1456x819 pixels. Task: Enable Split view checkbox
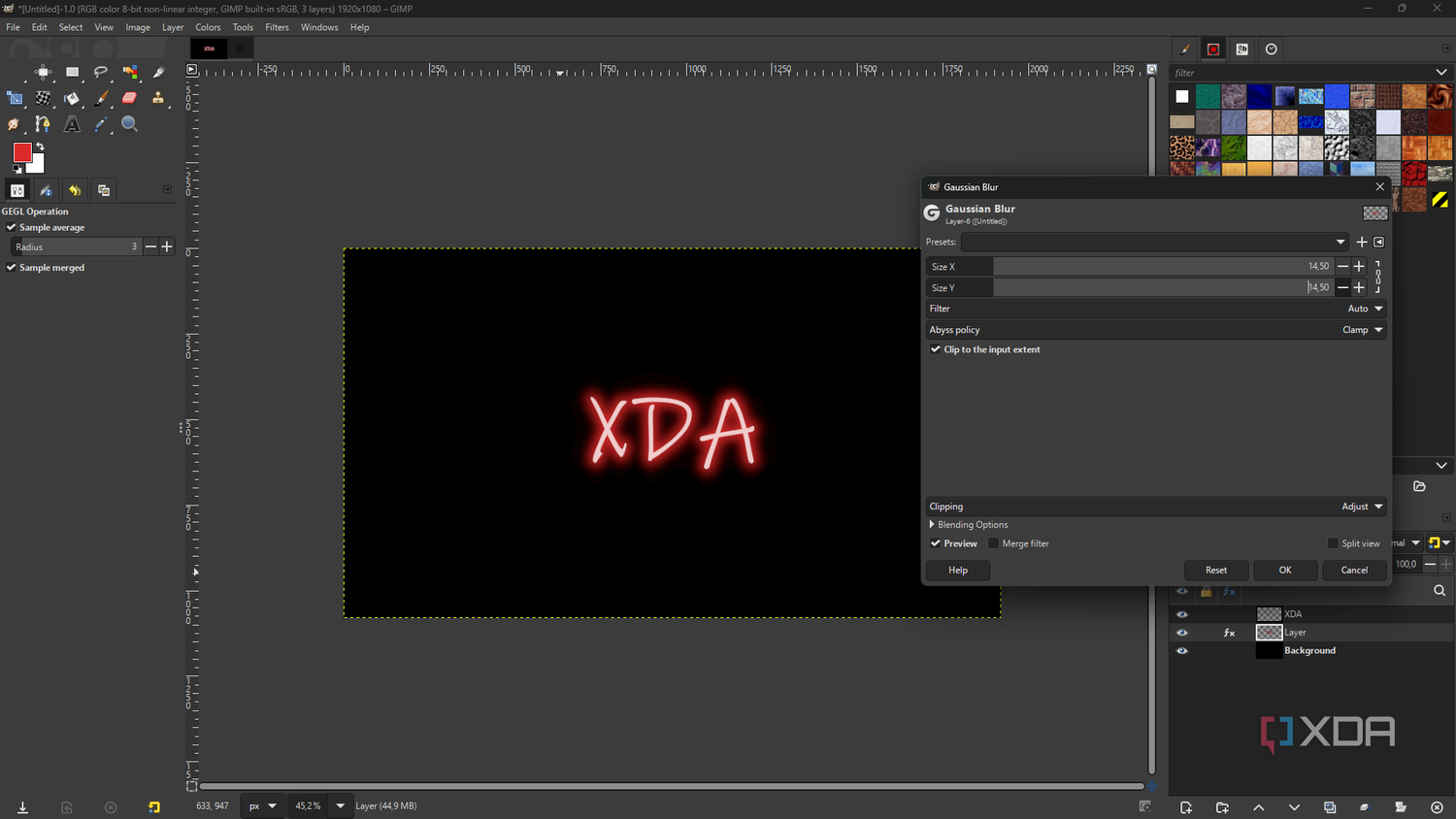pos(1333,543)
